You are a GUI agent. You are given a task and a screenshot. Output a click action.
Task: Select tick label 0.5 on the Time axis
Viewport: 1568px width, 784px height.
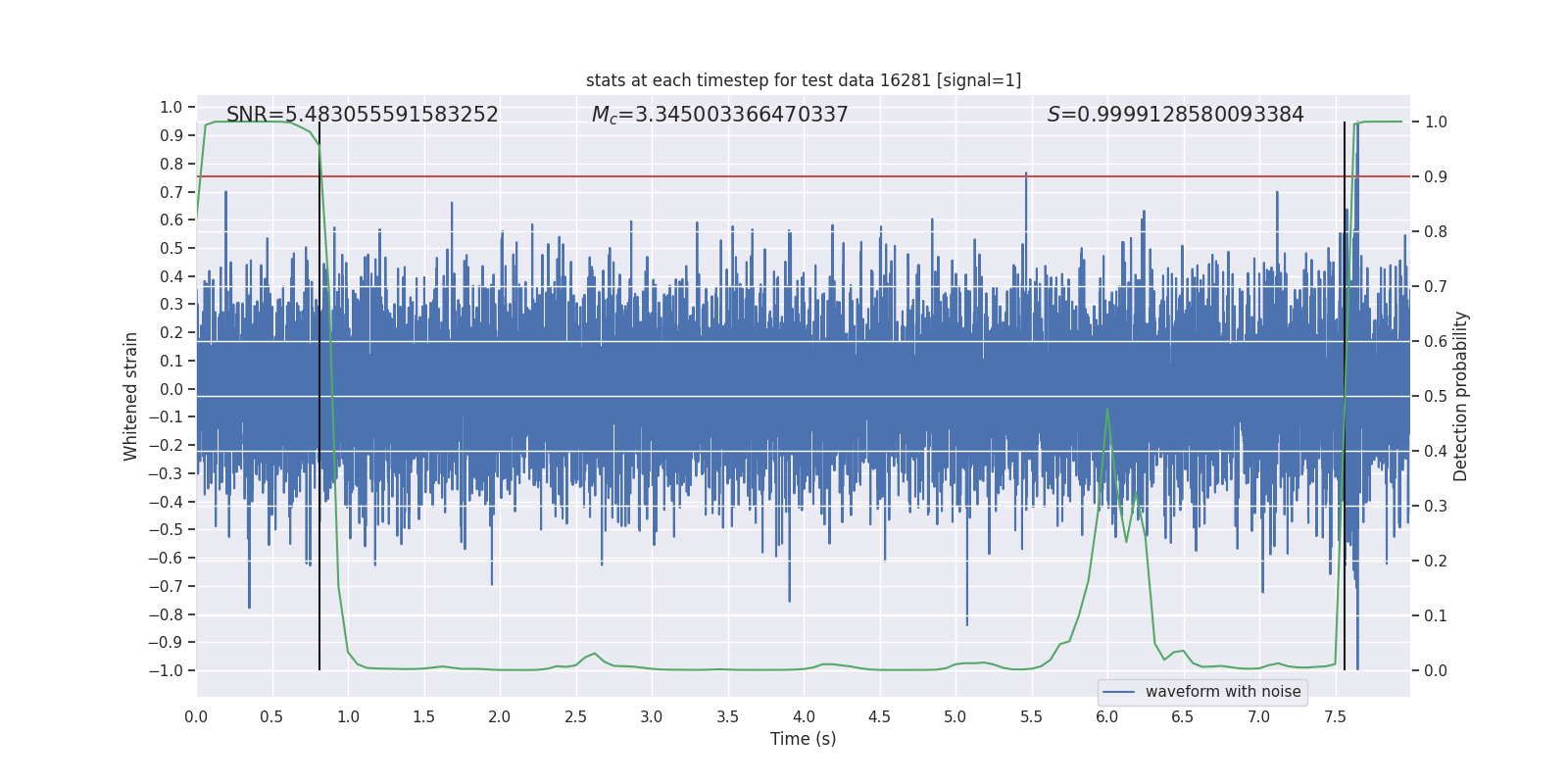pos(271,716)
